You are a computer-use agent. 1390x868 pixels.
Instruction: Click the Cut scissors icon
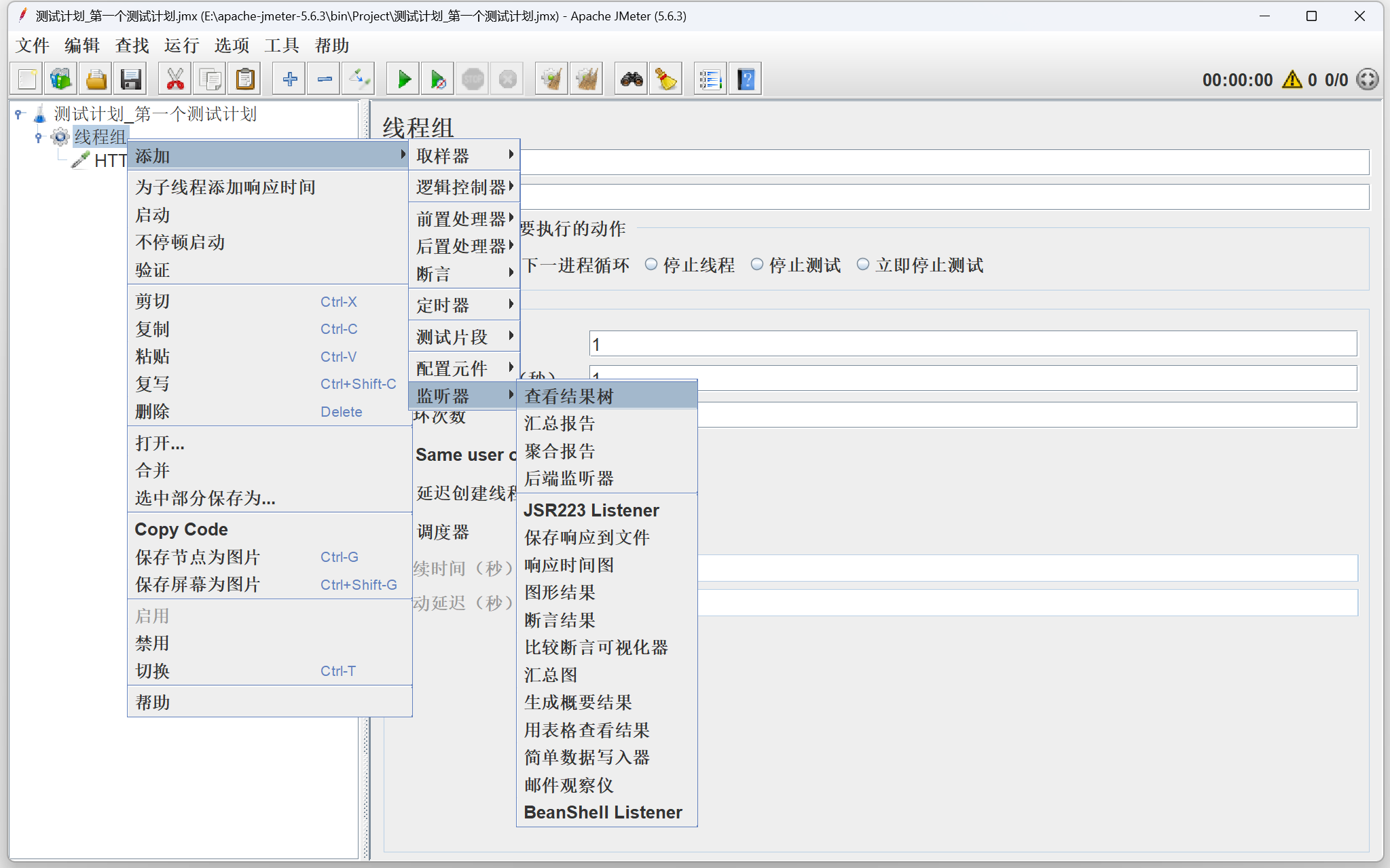pyautogui.click(x=175, y=79)
